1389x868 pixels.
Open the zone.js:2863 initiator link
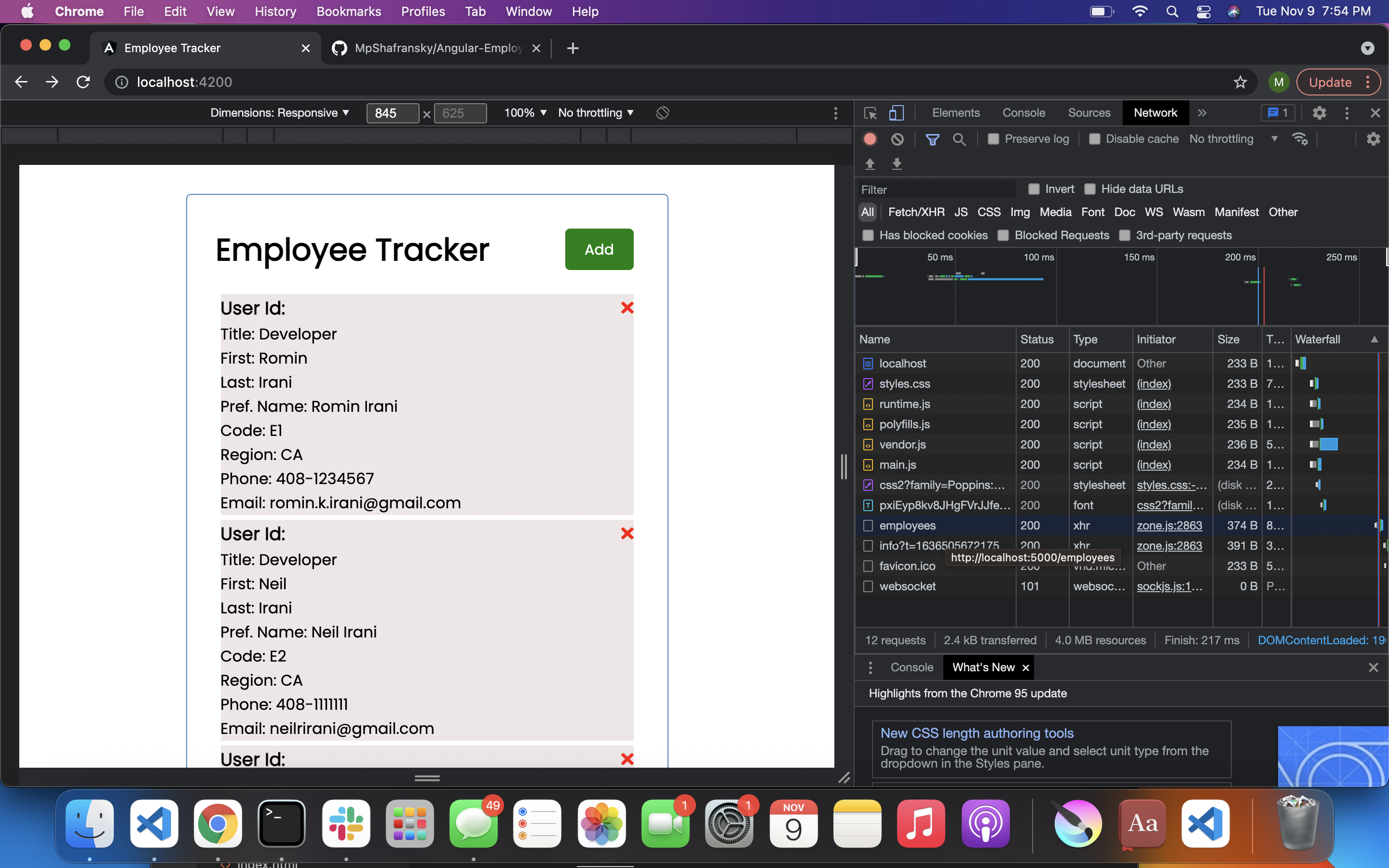pos(1170,525)
